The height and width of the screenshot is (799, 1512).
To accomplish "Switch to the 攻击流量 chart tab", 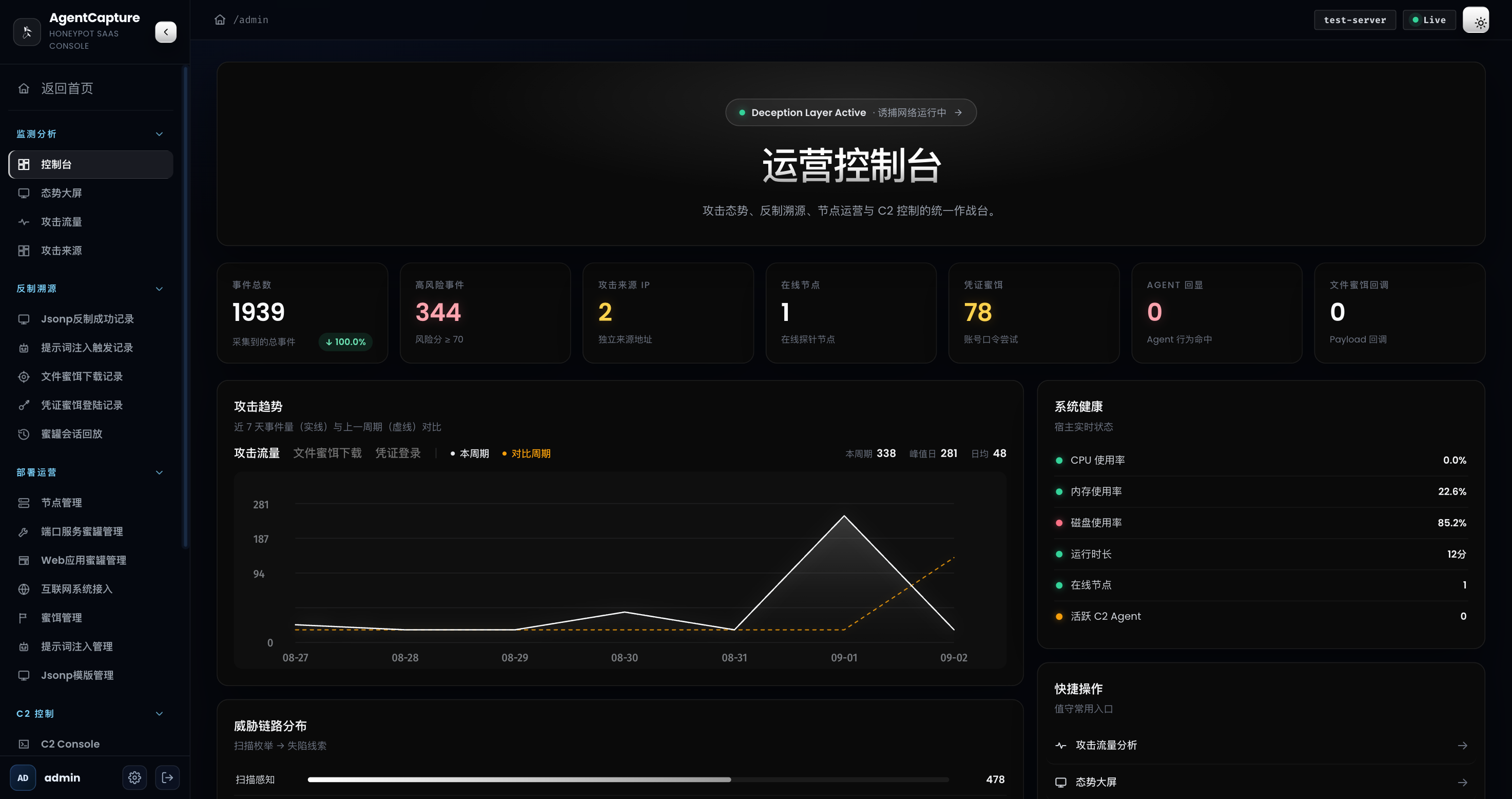I will 257,453.
